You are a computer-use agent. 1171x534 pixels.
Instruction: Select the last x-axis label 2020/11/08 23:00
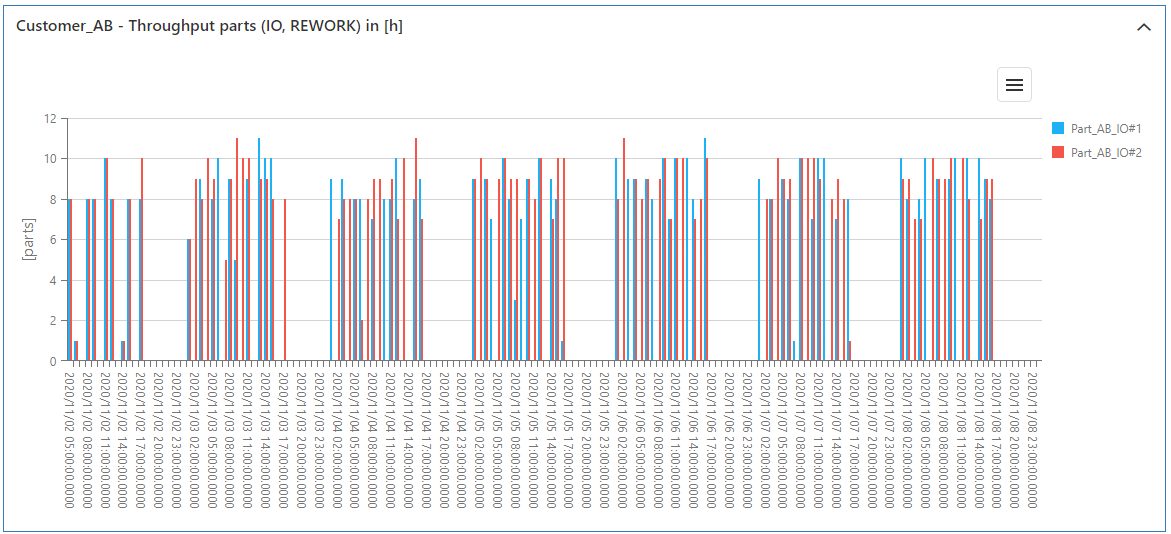click(1032, 440)
